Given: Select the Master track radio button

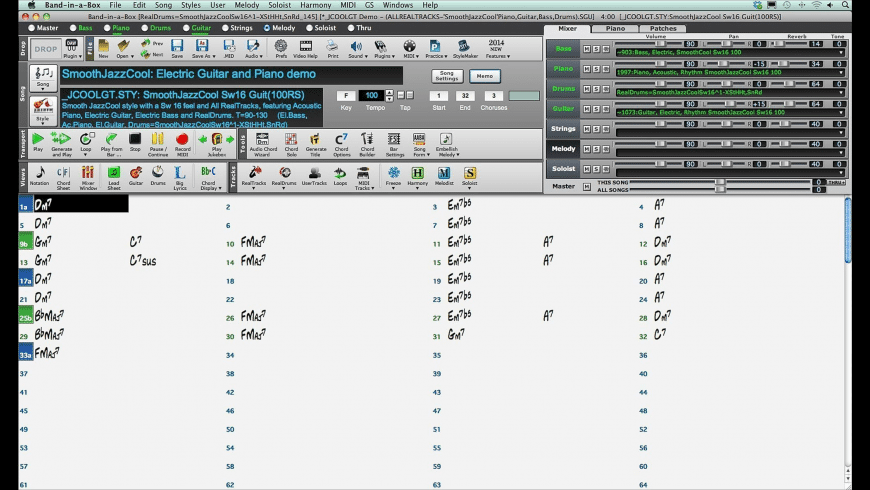Looking at the screenshot, I should click(32, 28).
